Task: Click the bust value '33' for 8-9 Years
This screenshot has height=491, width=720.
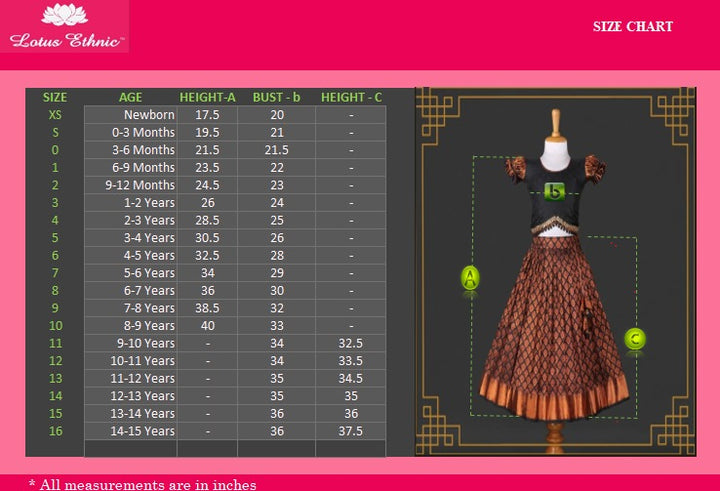Action: tap(277, 326)
